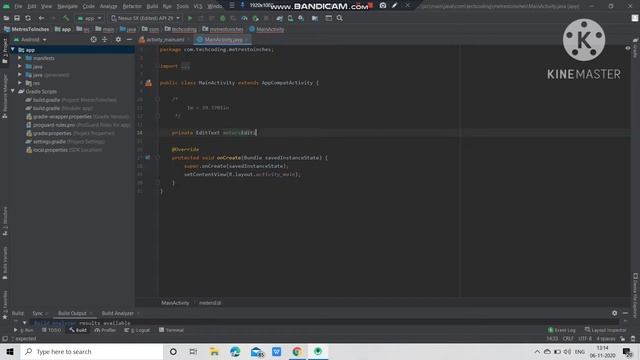Collapse the app module tree node
Image resolution: width=640 pixels, height=360 pixels.
coord(13,50)
